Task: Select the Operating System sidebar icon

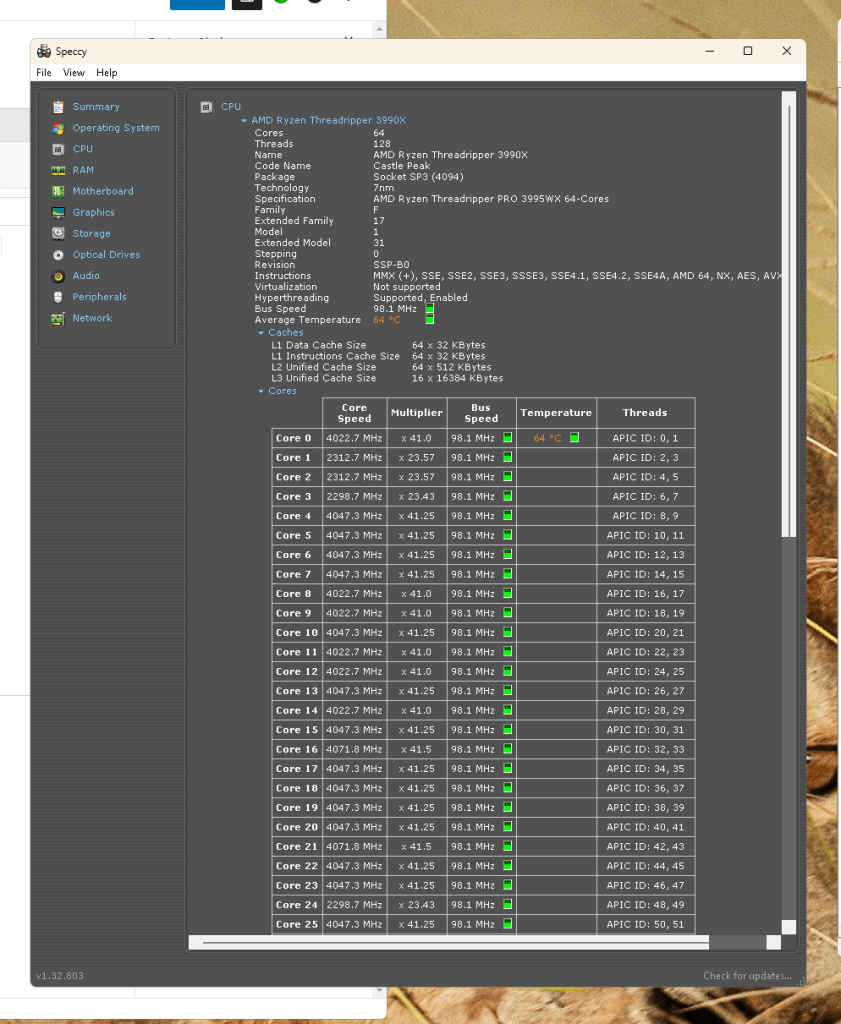Action: (58, 128)
